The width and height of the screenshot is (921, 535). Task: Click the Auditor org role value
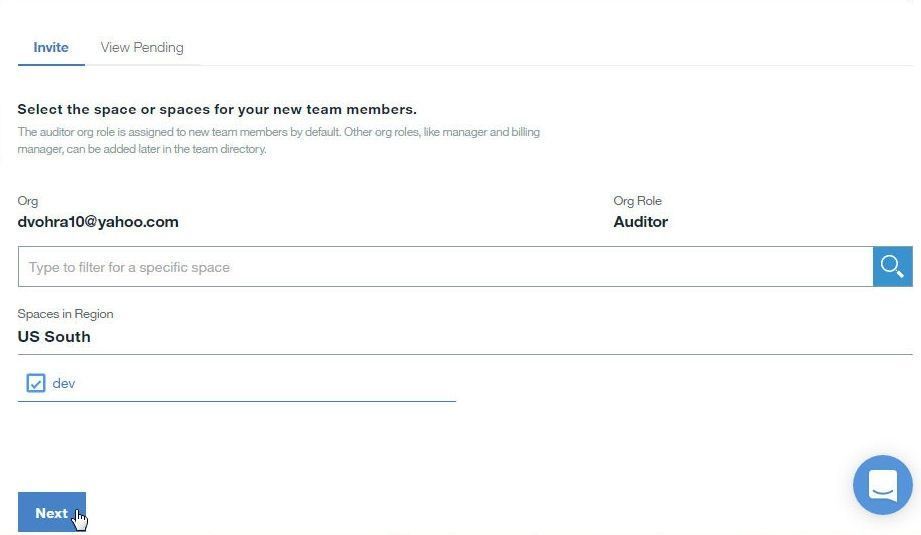(x=640, y=221)
